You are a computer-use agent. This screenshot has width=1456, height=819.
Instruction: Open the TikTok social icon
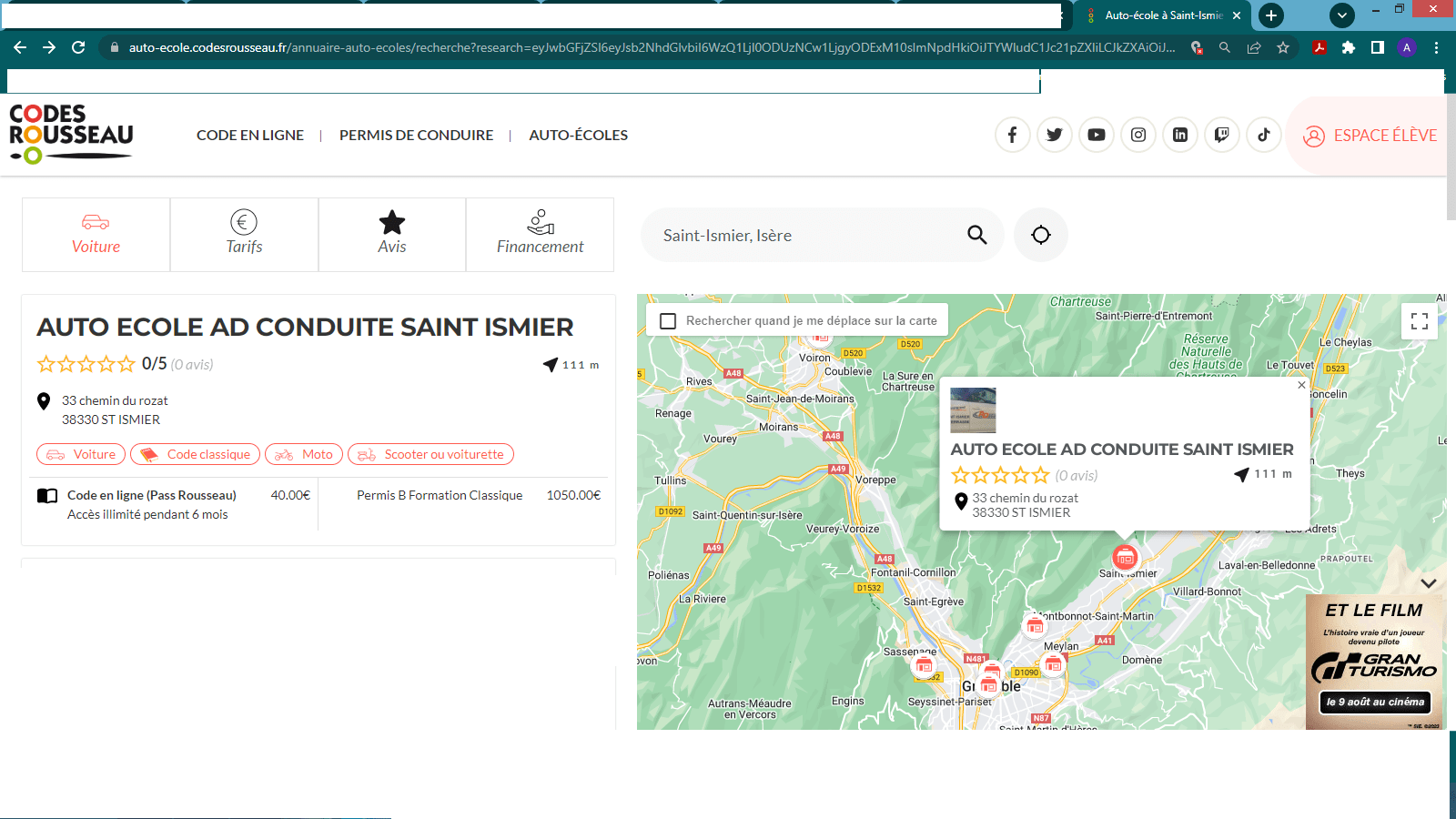coord(1264,135)
